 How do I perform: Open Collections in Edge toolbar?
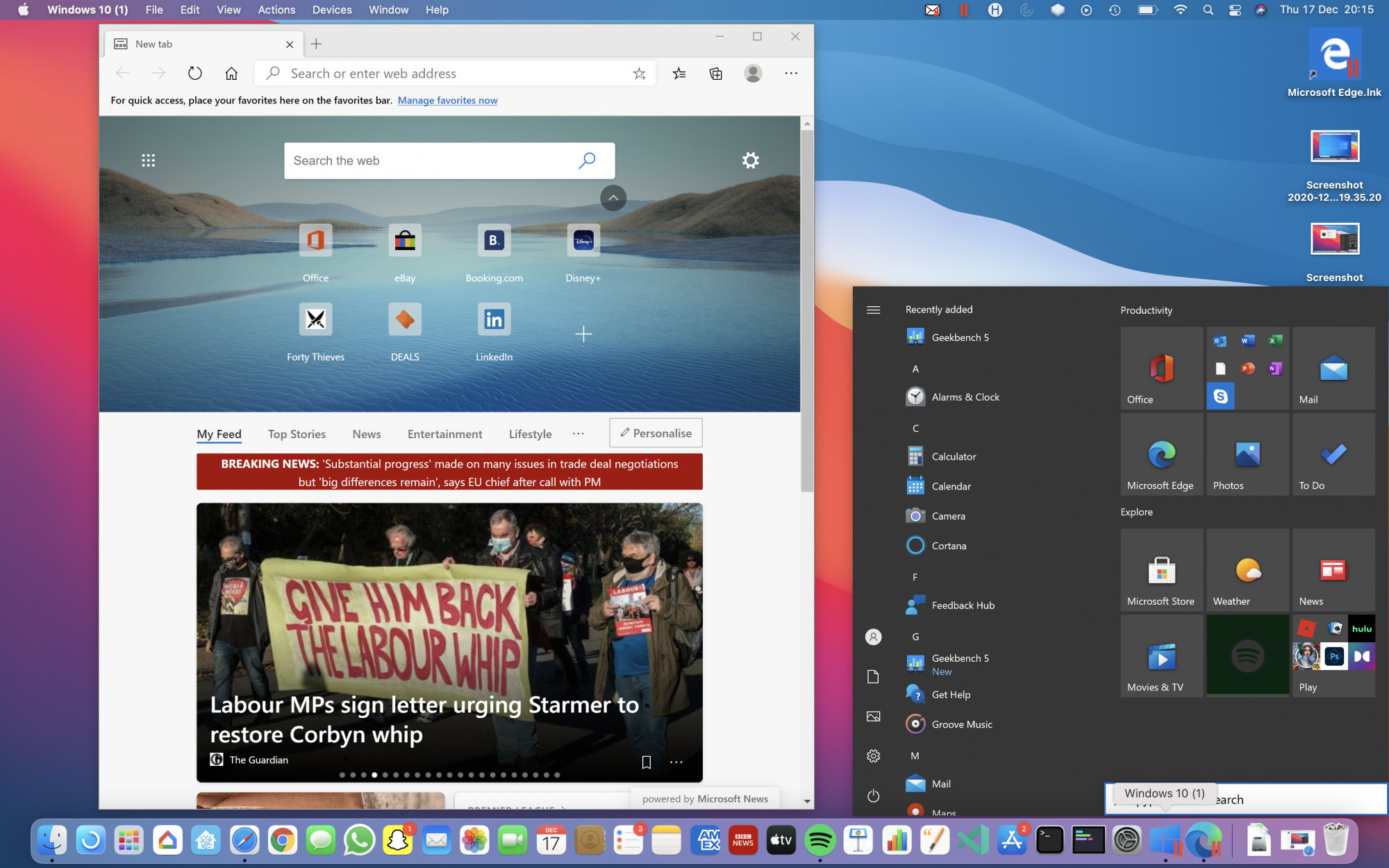pyautogui.click(x=716, y=74)
